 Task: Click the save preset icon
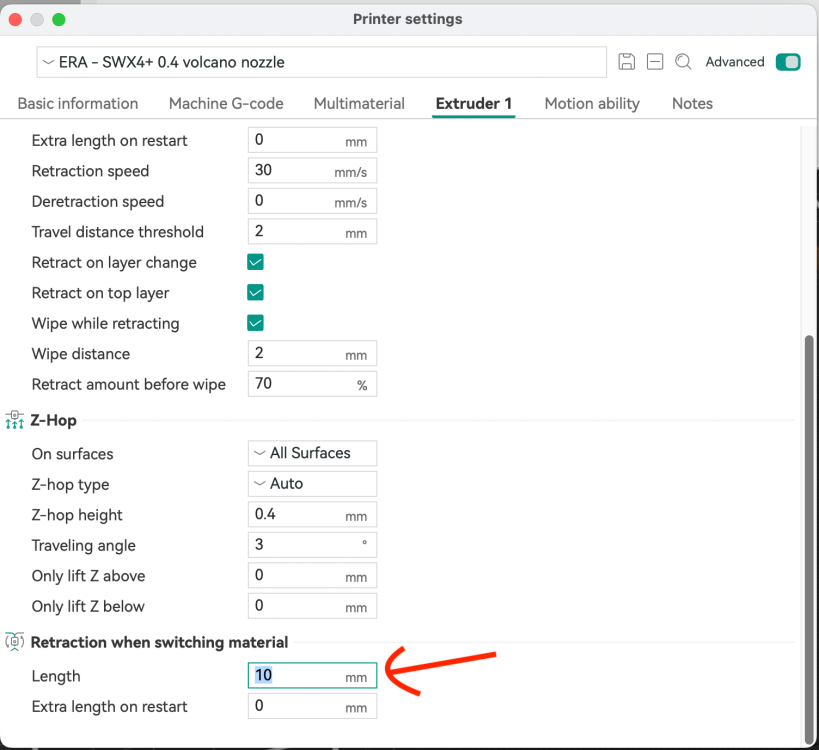pos(627,62)
